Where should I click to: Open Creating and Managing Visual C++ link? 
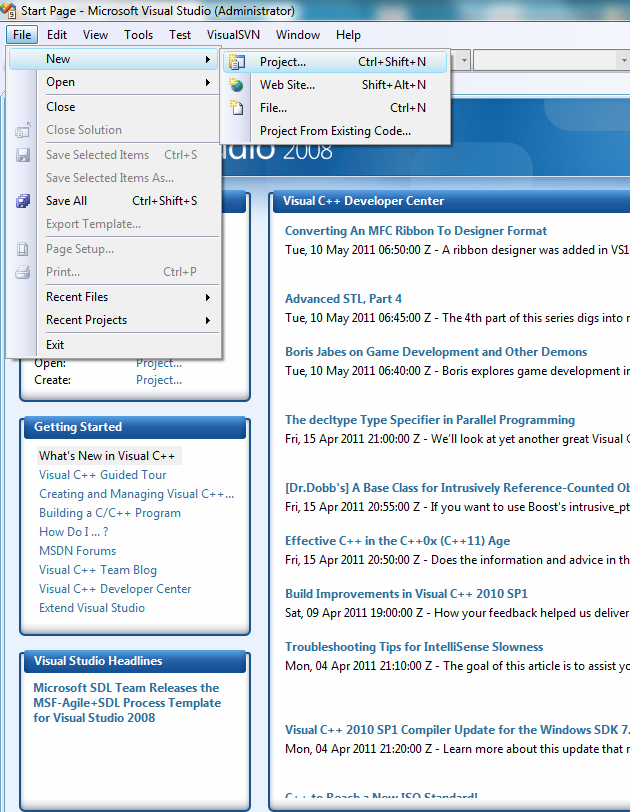(x=137, y=494)
